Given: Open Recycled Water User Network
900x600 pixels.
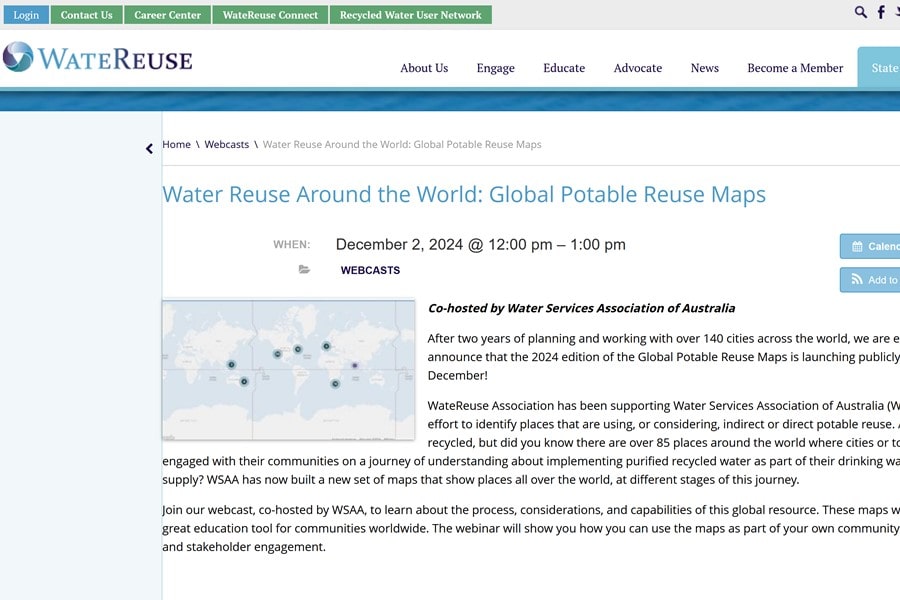Looking at the screenshot, I should point(410,15).
